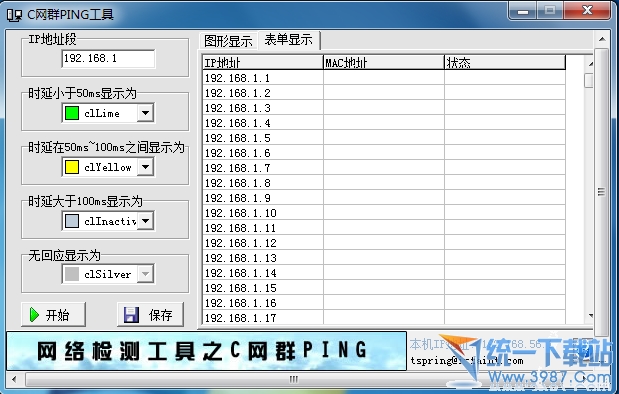Click the clInactive light blue swatch
The width and height of the screenshot is (619, 394).
click(x=71, y=221)
